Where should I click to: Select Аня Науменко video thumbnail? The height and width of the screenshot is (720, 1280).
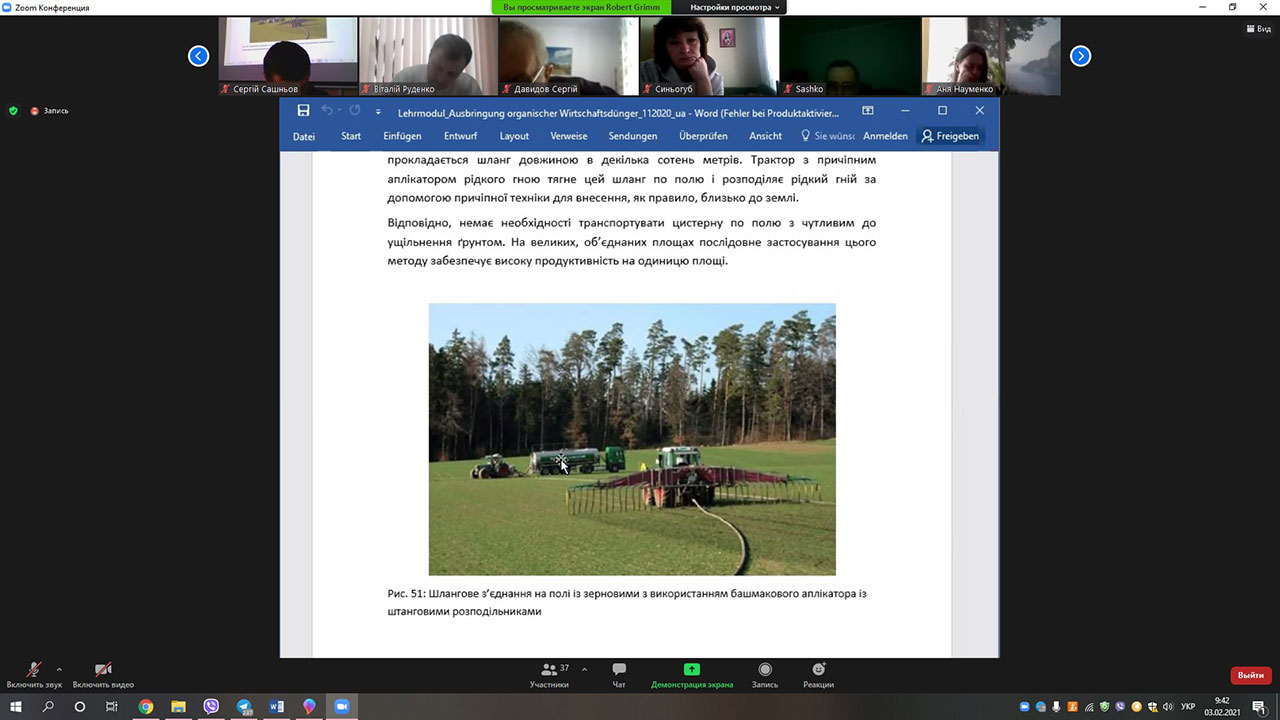pyautogui.click(x=991, y=56)
